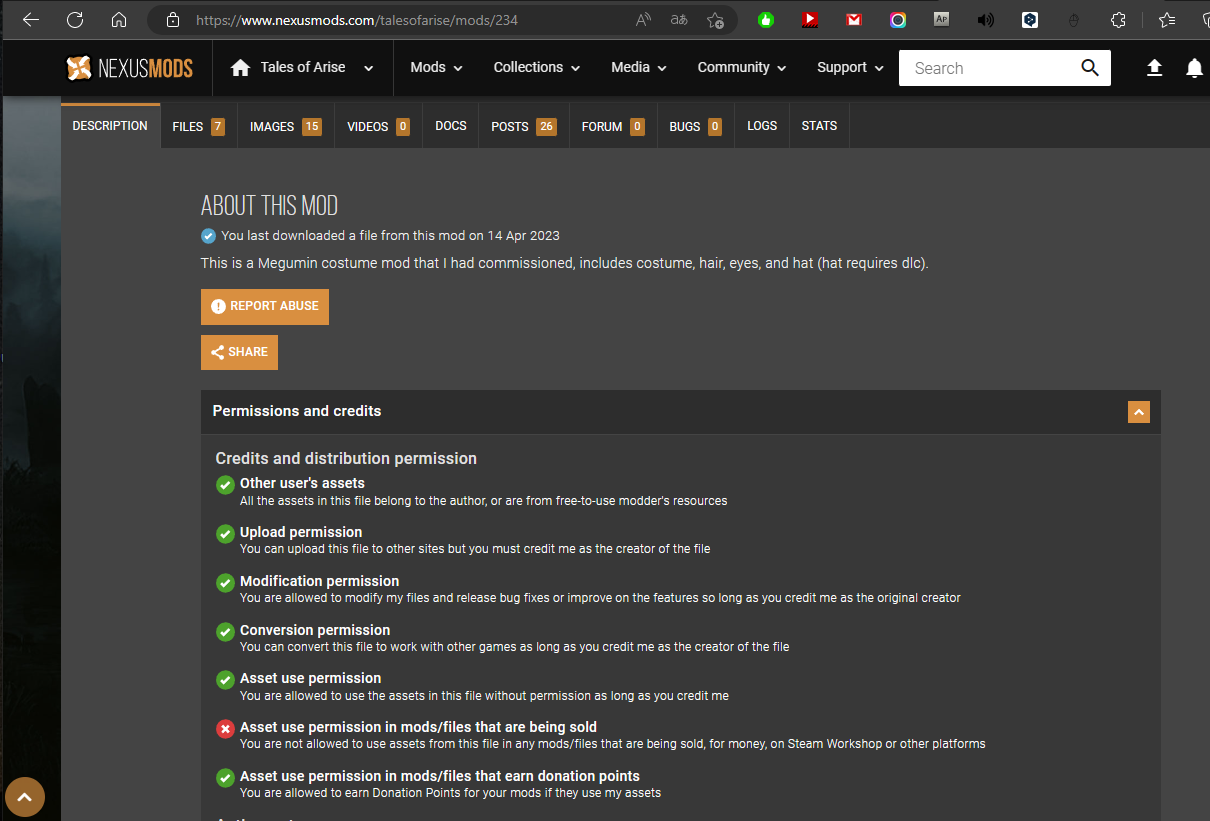The height and width of the screenshot is (821, 1210).
Task: Open the Logs tab
Action: coord(762,126)
